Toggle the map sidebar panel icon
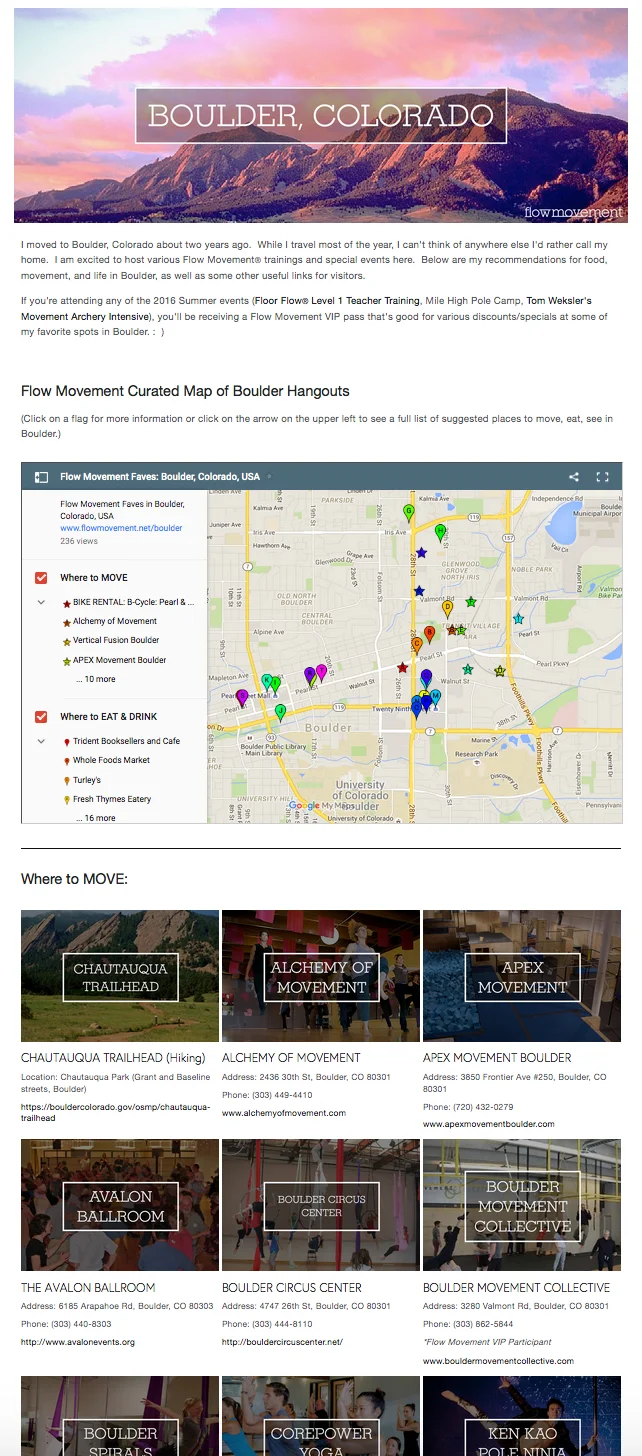Screen dimensions: 642x1456 click(x=41, y=477)
